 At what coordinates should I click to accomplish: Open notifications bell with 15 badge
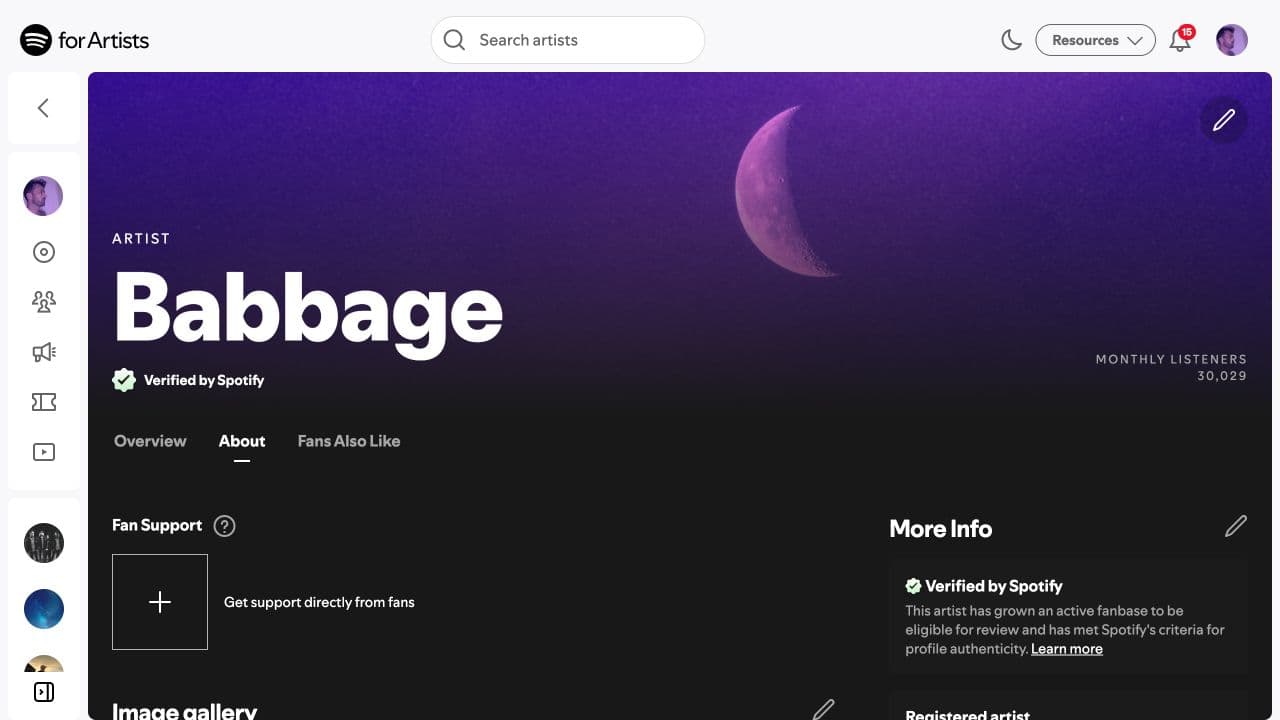[1181, 40]
